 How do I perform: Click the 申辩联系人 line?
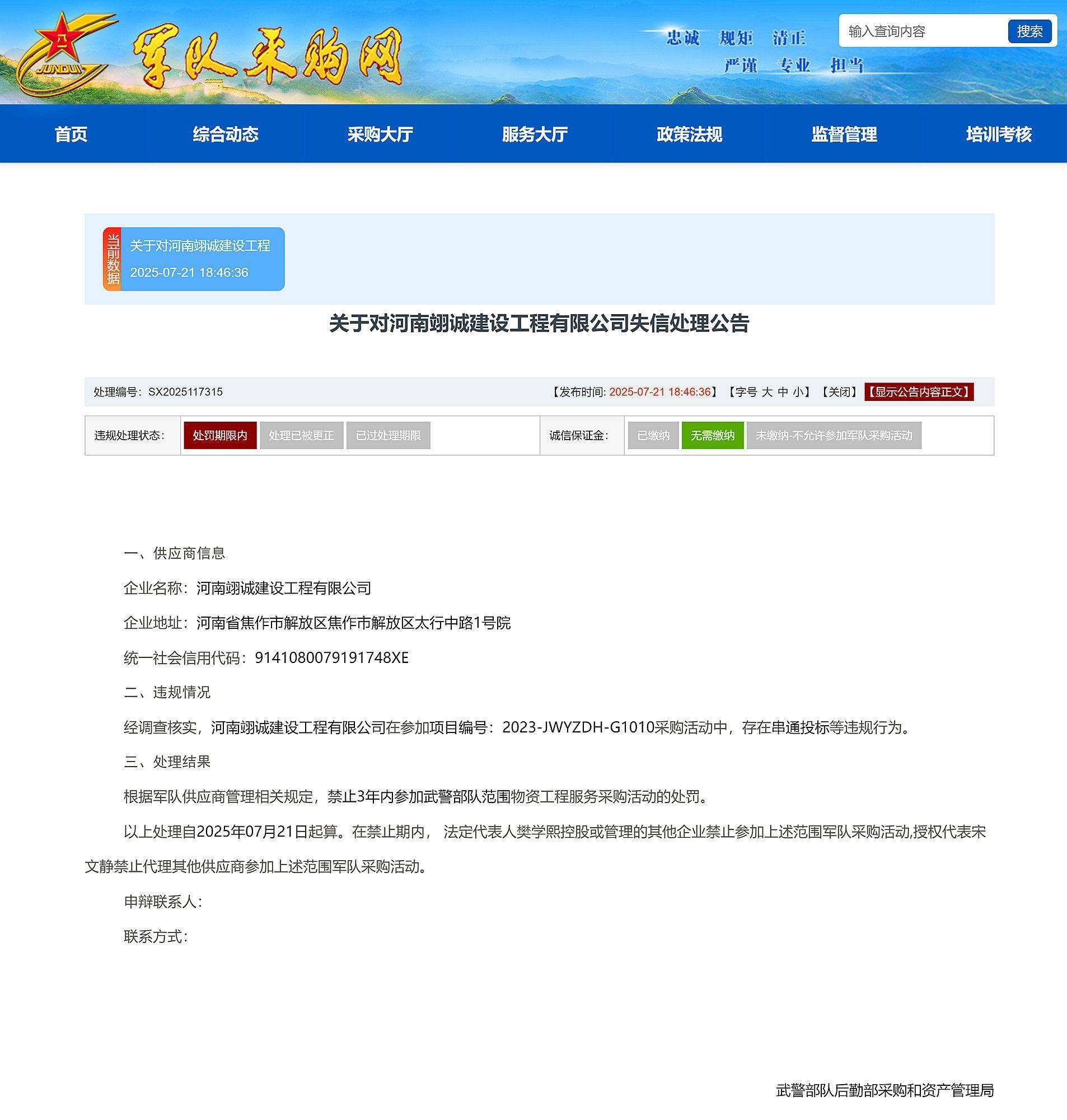pos(163,902)
